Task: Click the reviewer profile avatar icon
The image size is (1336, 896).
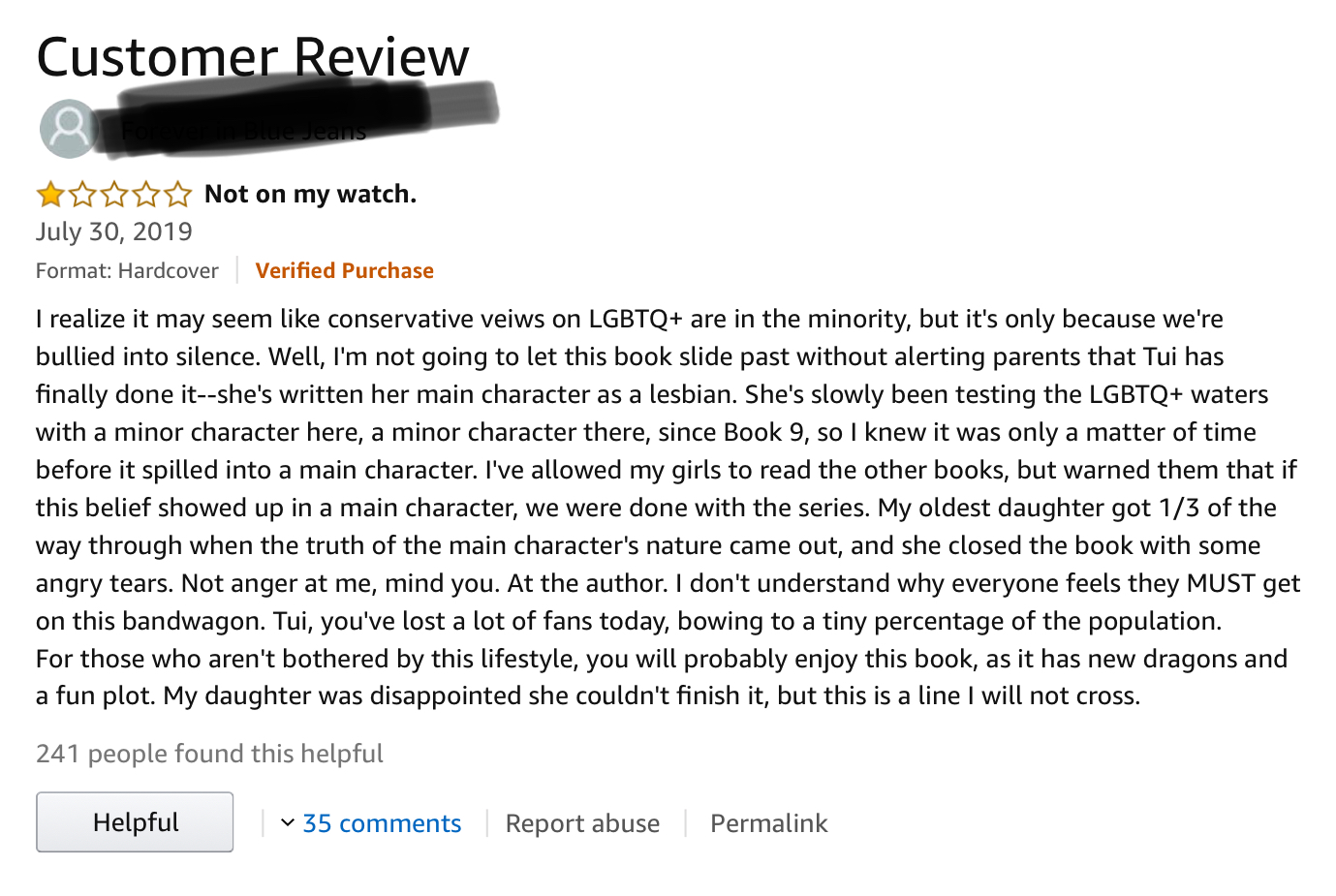Action: tap(68, 128)
